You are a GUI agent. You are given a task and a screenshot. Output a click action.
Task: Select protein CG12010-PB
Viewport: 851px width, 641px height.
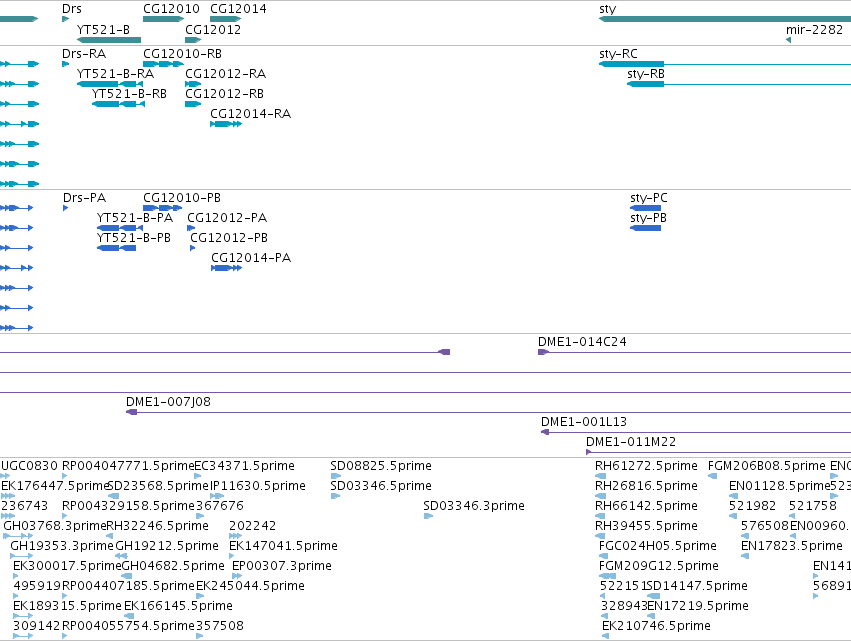pyautogui.click(x=163, y=208)
